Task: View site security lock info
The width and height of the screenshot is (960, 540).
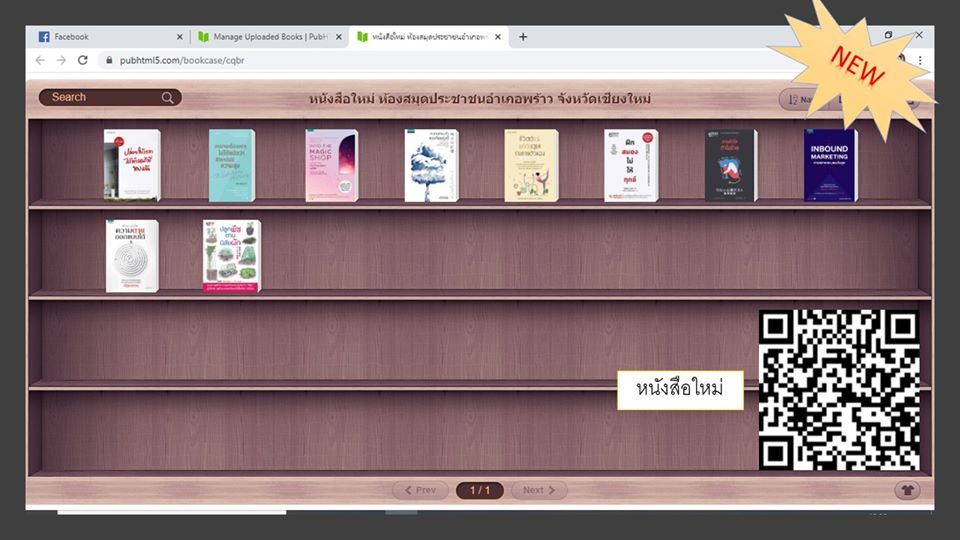Action: pyautogui.click(x=109, y=60)
